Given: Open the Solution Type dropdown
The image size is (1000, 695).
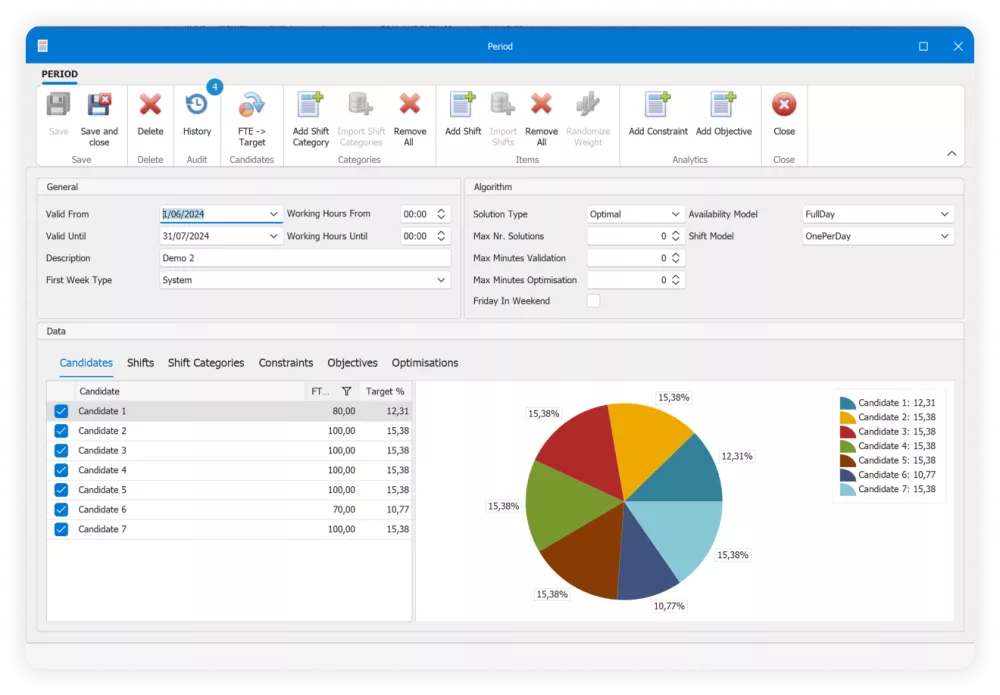Looking at the screenshot, I should click(675, 214).
